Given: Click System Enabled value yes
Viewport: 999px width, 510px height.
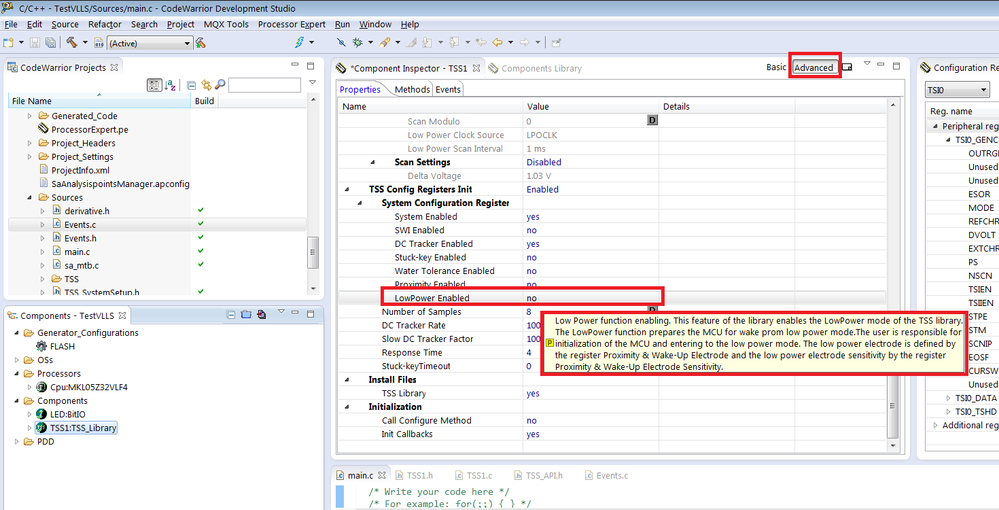Looking at the screenshot, I should click(533, 217).
